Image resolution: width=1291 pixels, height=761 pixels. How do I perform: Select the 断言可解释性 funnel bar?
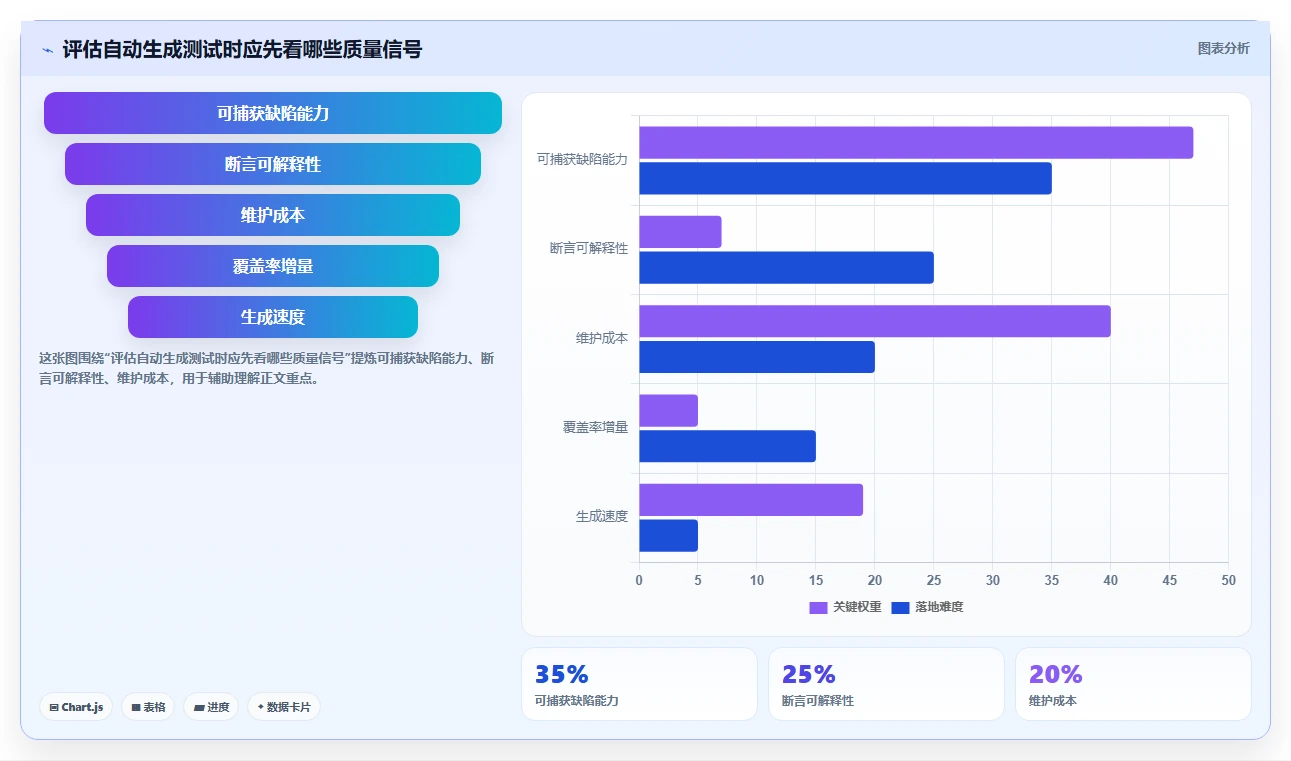coord(273,164)
